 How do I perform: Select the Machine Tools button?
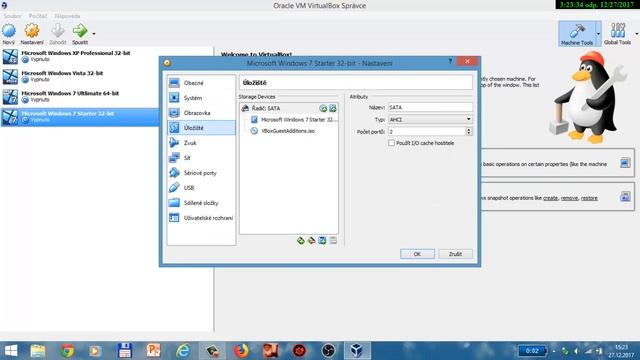[x=577, y=34]
